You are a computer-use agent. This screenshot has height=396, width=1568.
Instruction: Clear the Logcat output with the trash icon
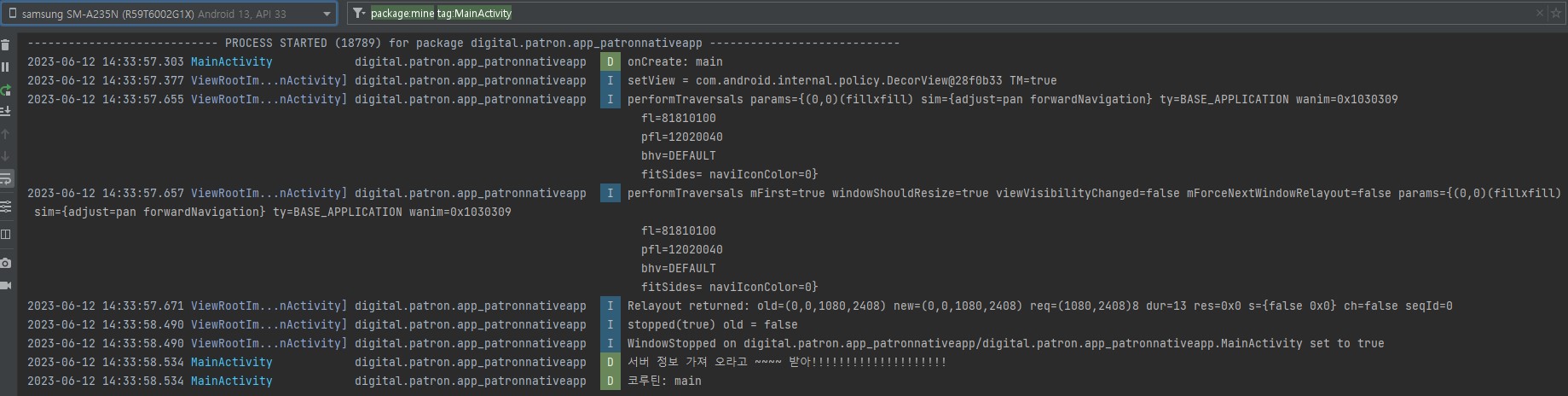coord(6,45)
